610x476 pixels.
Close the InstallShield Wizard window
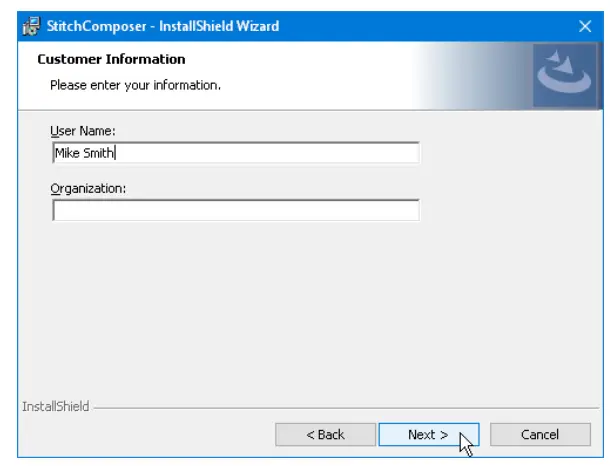(x=585, y=26)
